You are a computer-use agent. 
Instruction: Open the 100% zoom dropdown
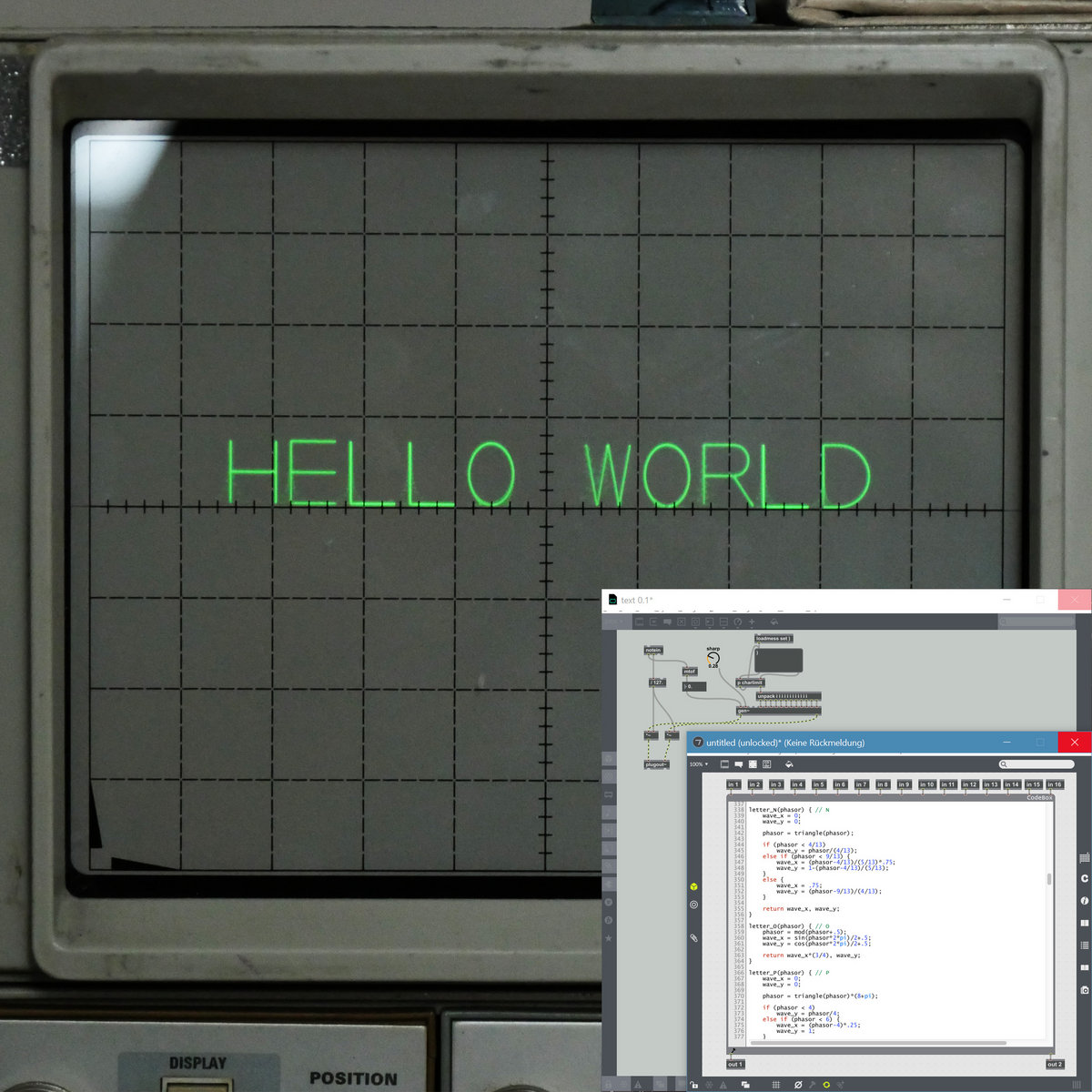pyautogui.click(x=698, y=764)
